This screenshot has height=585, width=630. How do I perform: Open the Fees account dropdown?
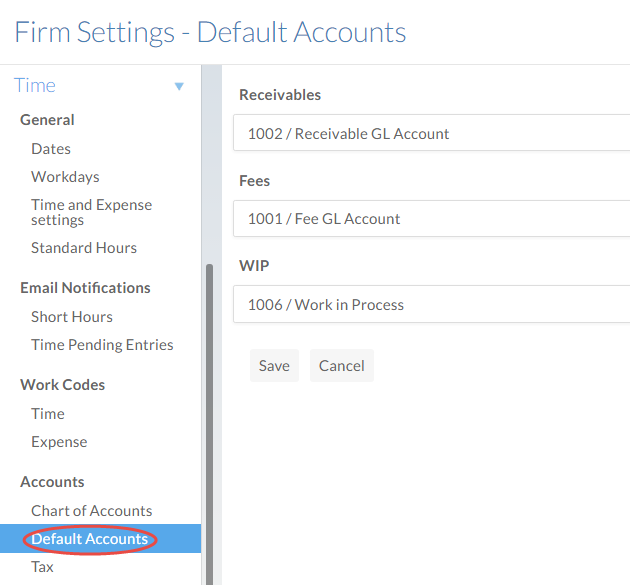click(x=431, y=219)
